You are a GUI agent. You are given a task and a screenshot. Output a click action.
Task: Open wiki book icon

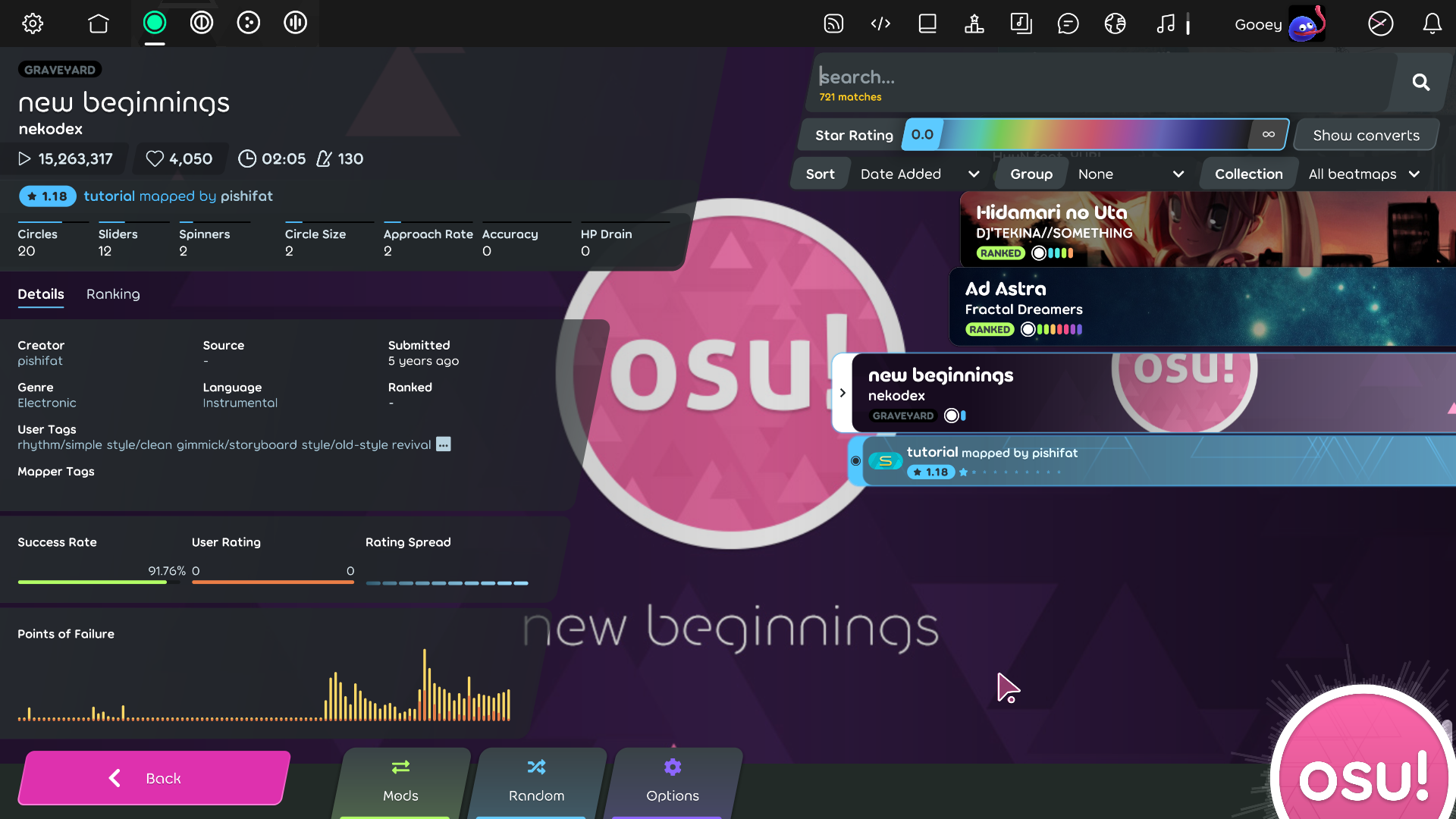(927, 24)
